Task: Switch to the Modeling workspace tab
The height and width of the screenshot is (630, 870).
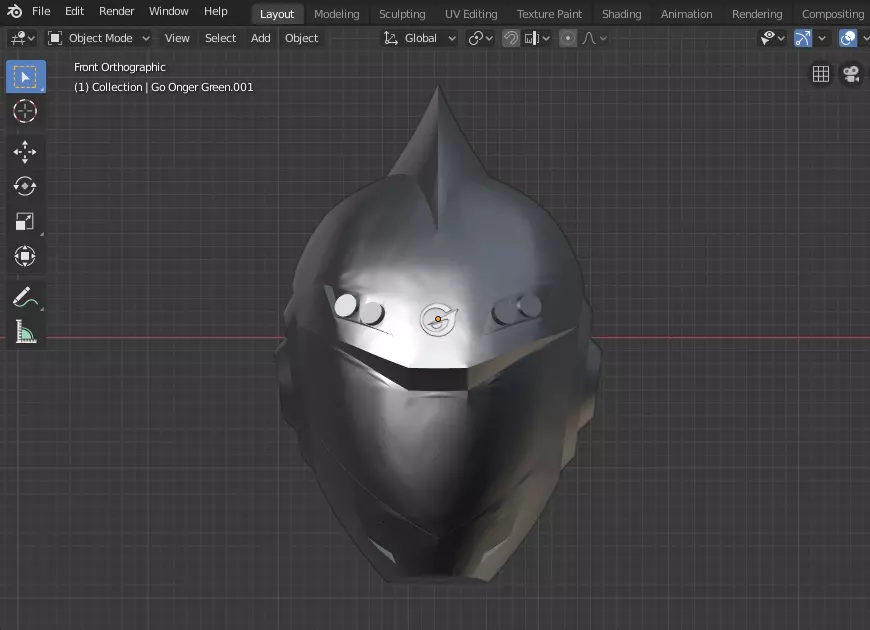Action: pos(337,14)
